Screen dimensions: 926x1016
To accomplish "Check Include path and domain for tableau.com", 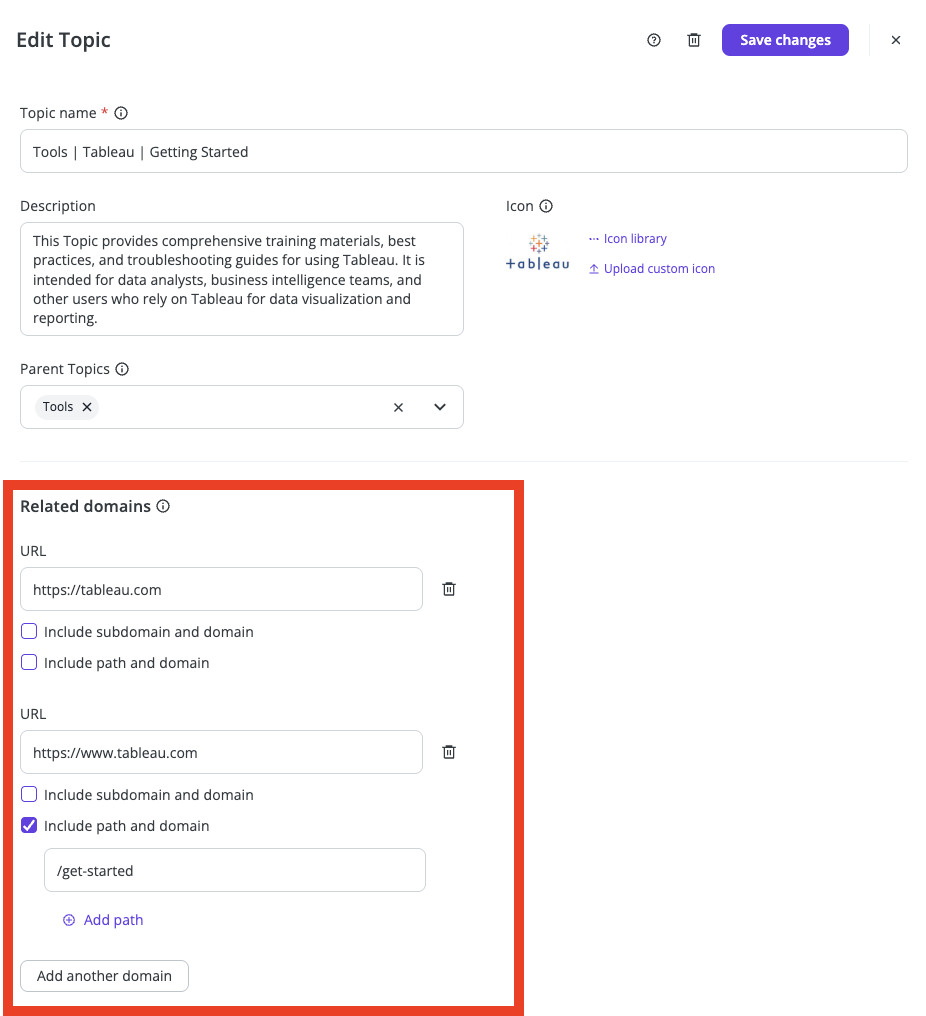I will pos(29,662).
